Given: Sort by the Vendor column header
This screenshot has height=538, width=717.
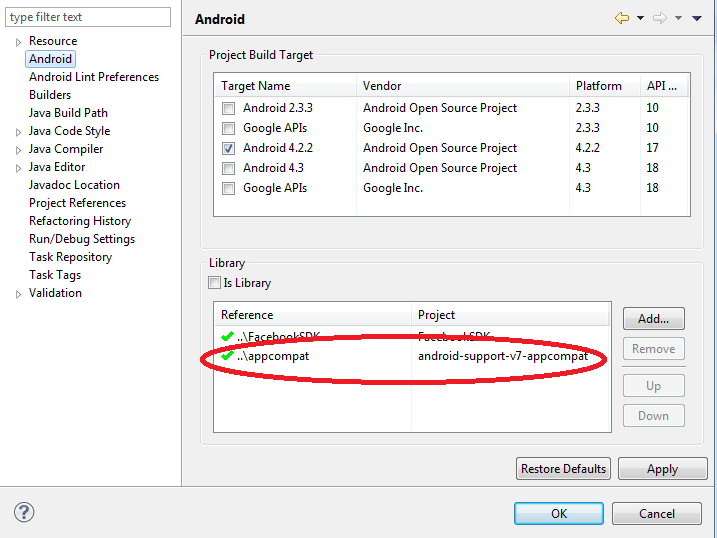Looking at the screenshot, I should 463,85.
